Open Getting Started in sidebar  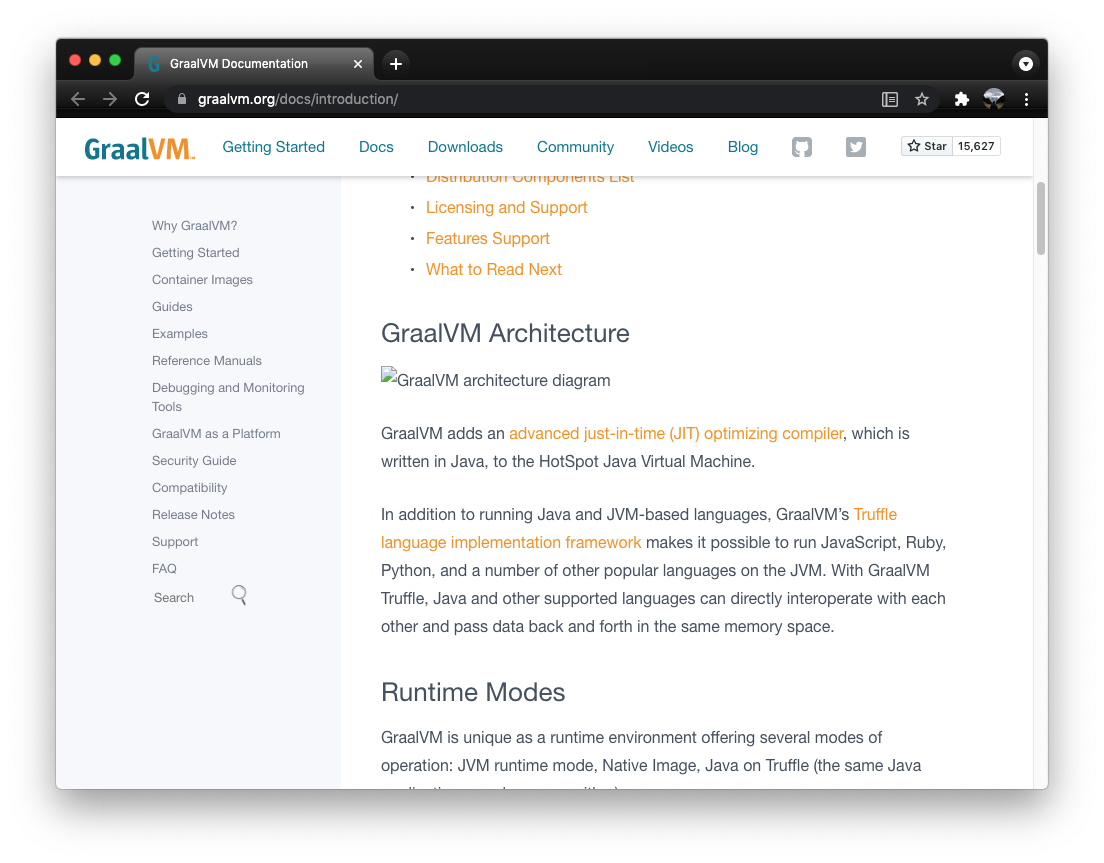[196, 253]
